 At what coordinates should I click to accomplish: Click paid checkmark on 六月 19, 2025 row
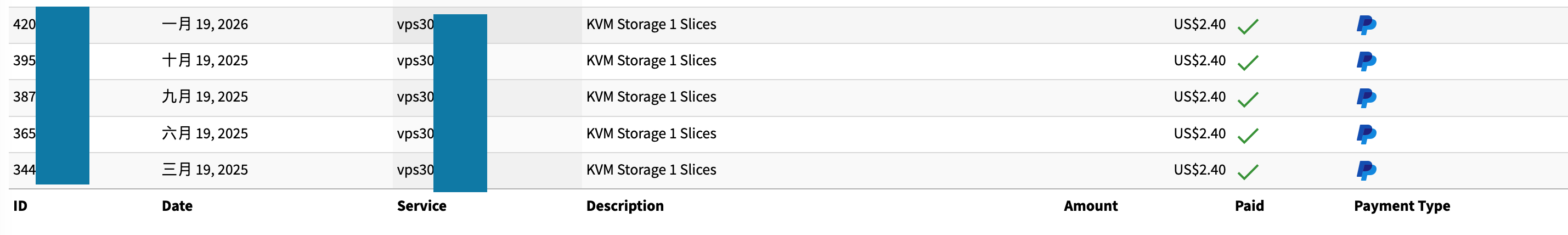pos(1247,135)
